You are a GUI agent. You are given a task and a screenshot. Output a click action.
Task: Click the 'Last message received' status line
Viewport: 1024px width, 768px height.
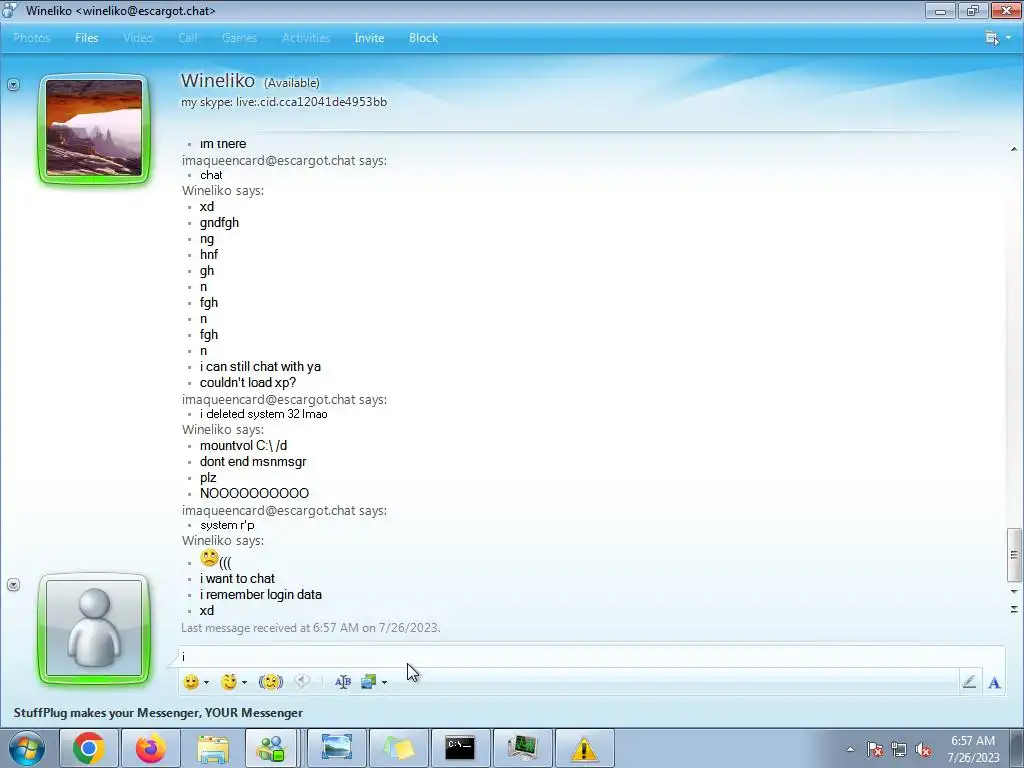tap(311, 628)
